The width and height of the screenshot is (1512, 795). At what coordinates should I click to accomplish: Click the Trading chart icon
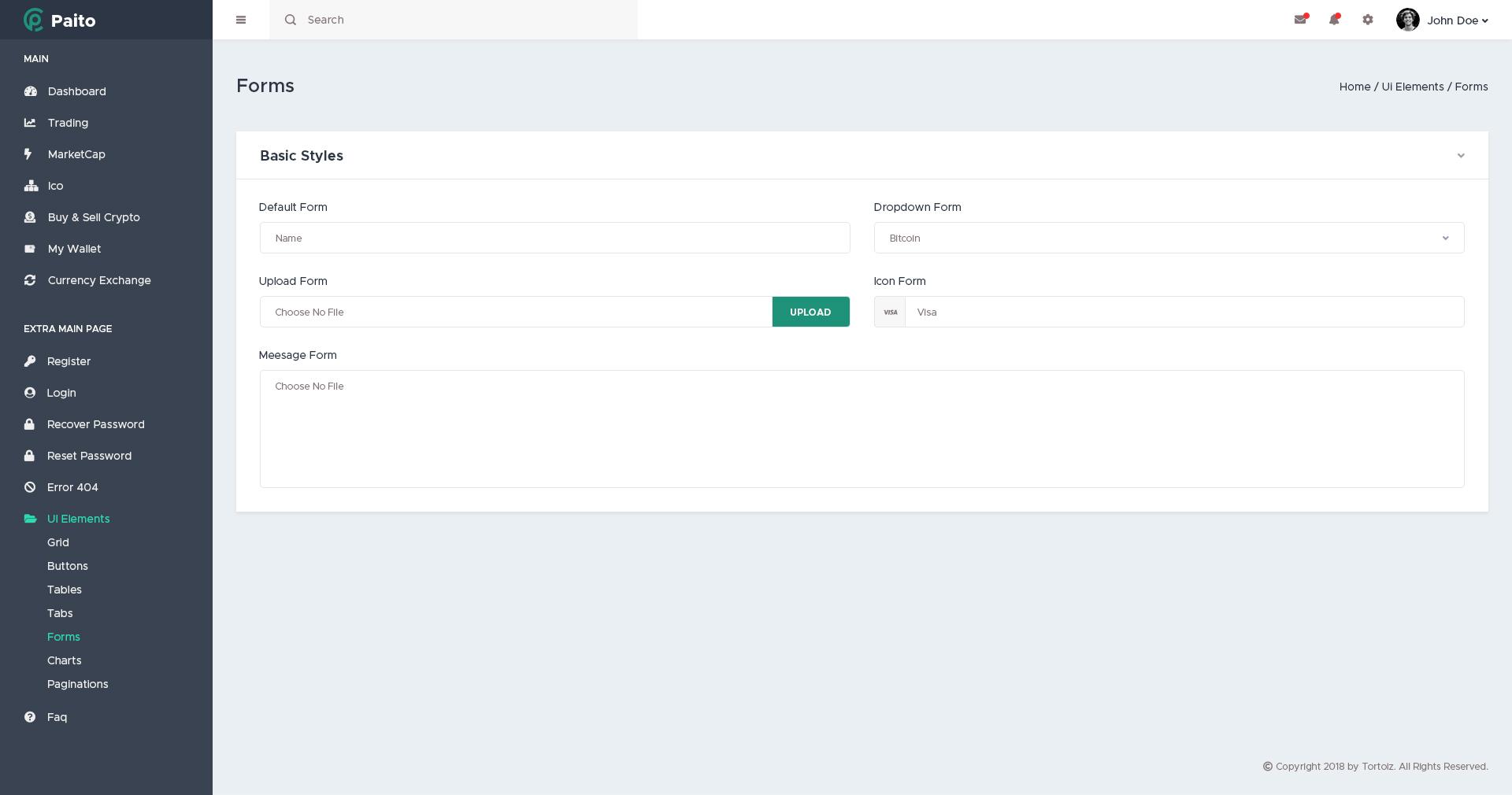coord(30,123)
